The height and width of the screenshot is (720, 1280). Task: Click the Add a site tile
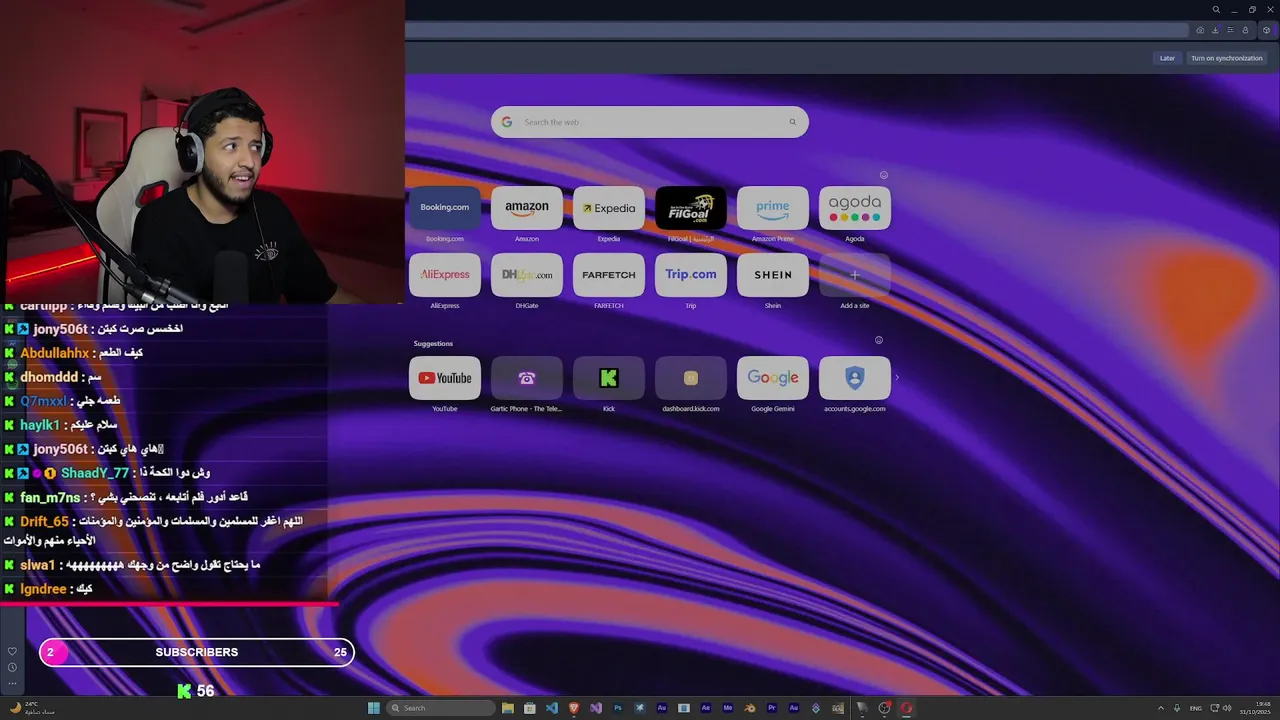[x=854, y=275]
